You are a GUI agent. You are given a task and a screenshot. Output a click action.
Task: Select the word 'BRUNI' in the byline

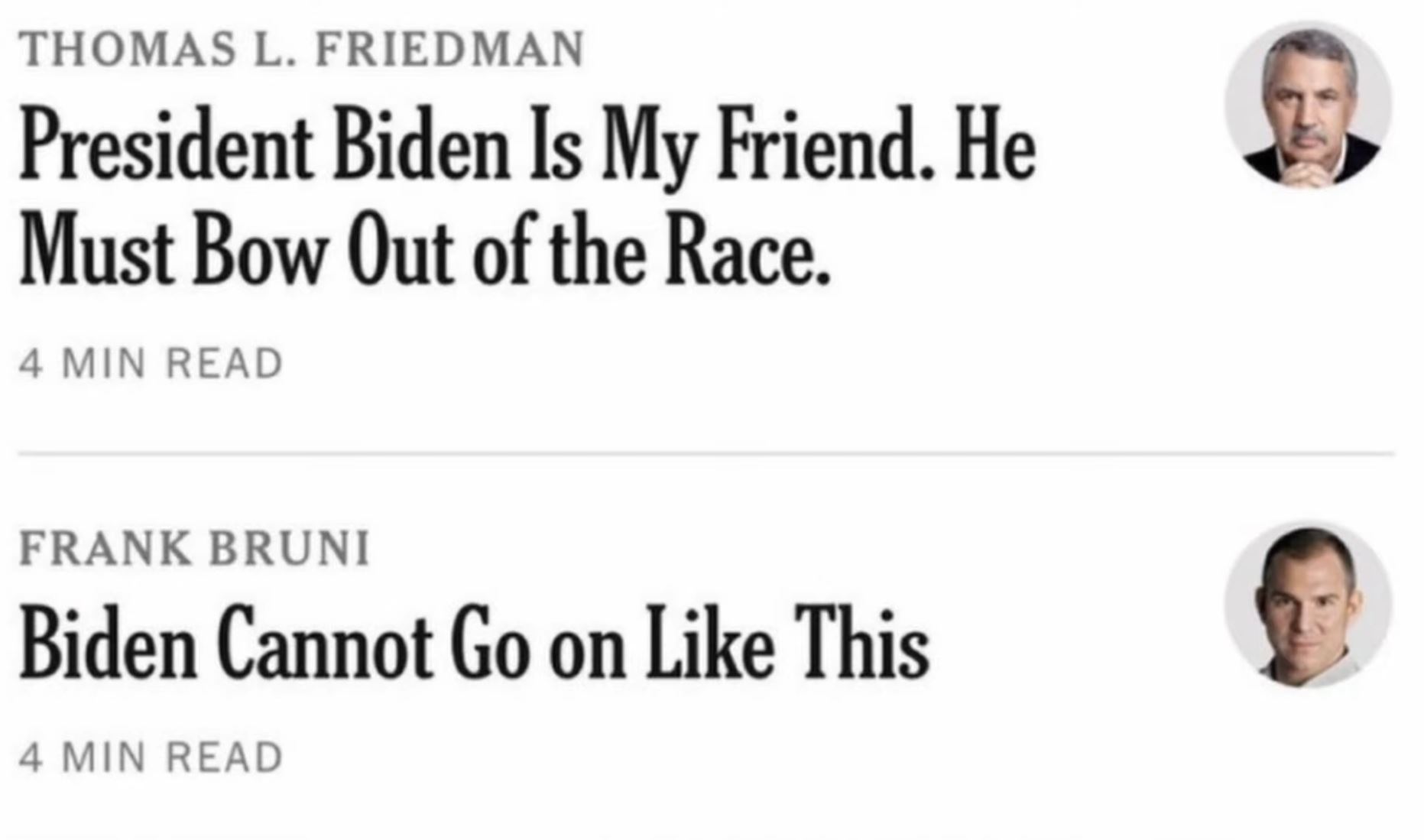(290, 547)
